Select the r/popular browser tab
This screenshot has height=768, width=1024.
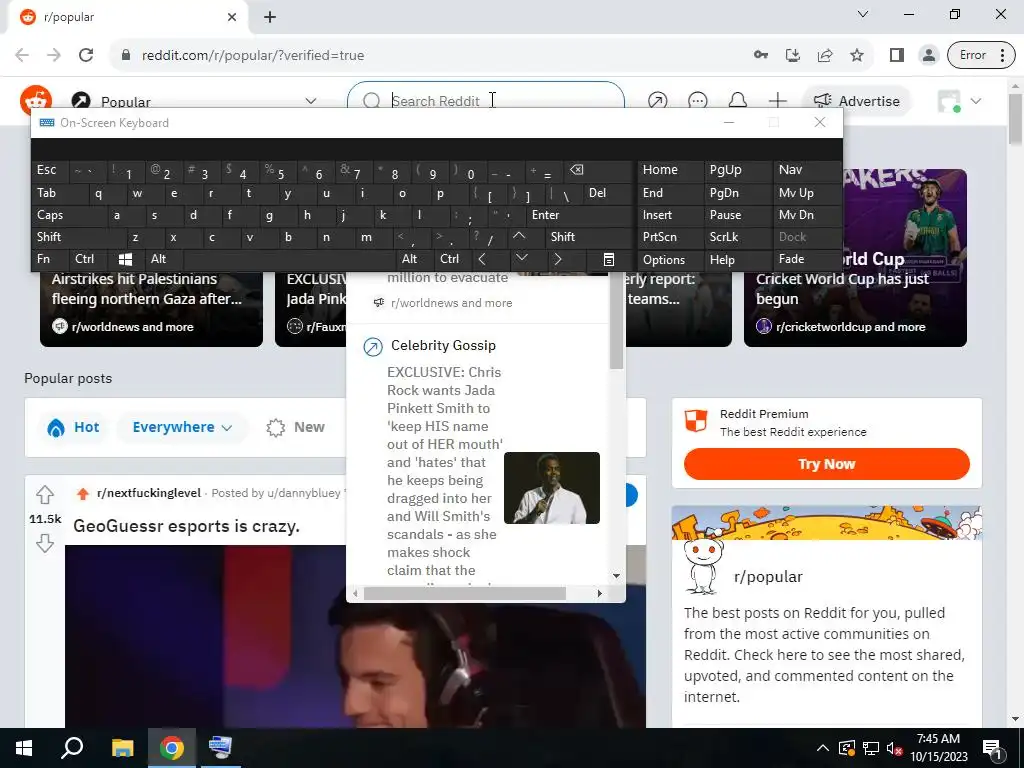[127, 17]
